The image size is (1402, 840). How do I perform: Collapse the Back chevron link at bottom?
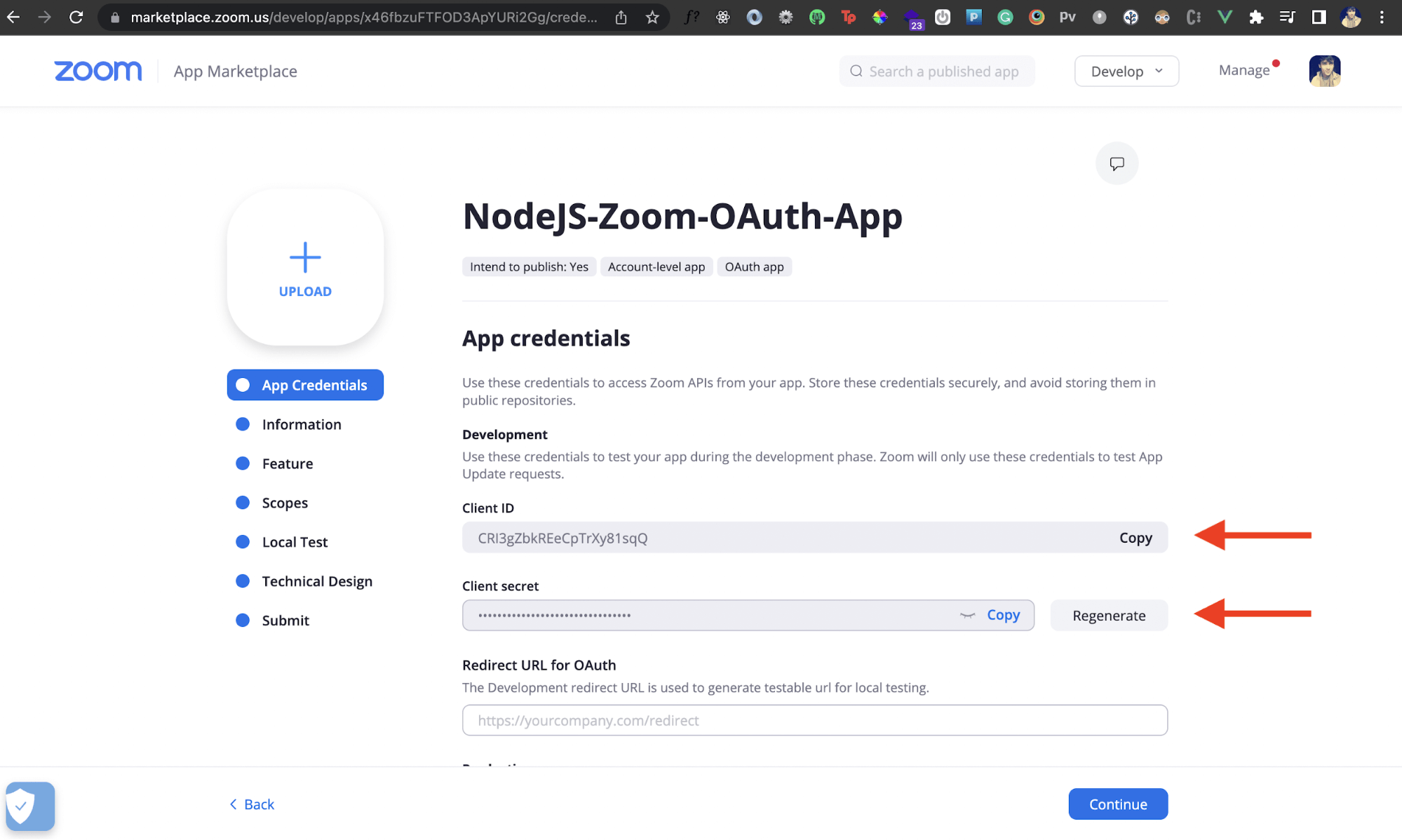[x=234, y=804]
